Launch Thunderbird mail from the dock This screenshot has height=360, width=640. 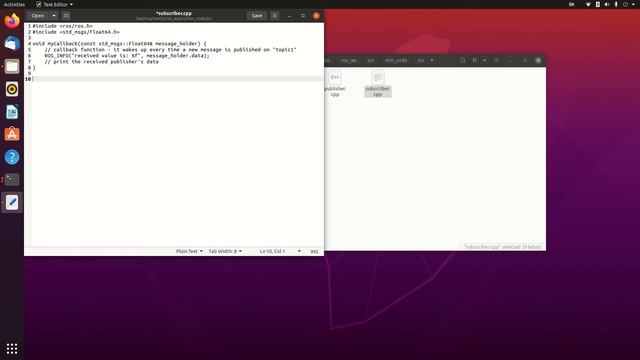12,43
